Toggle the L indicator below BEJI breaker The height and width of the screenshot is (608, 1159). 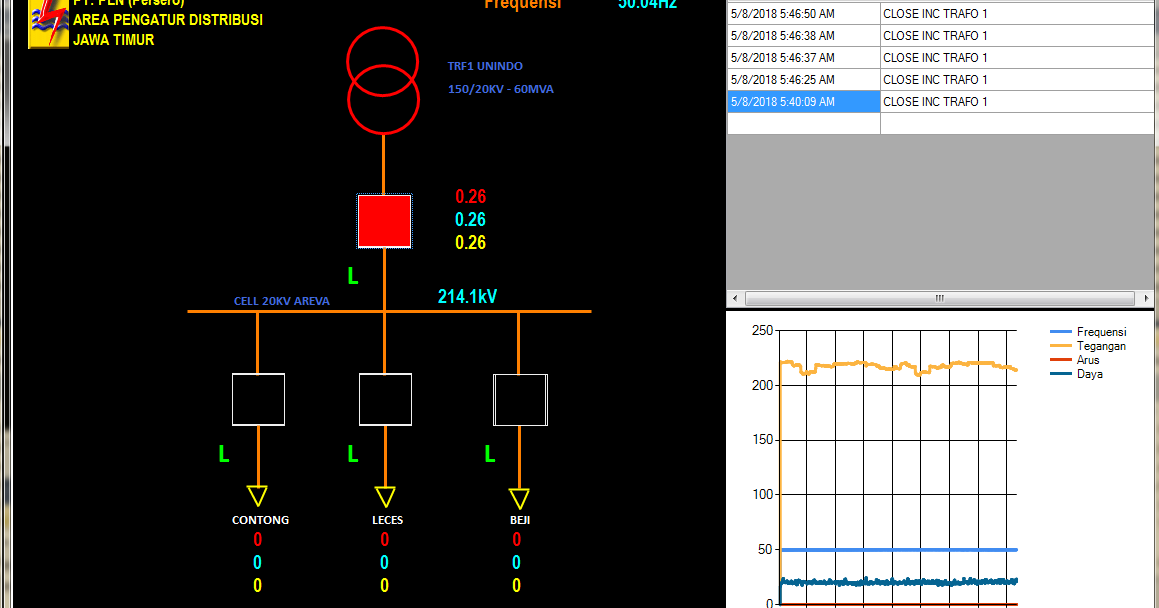tap(489, 453)
